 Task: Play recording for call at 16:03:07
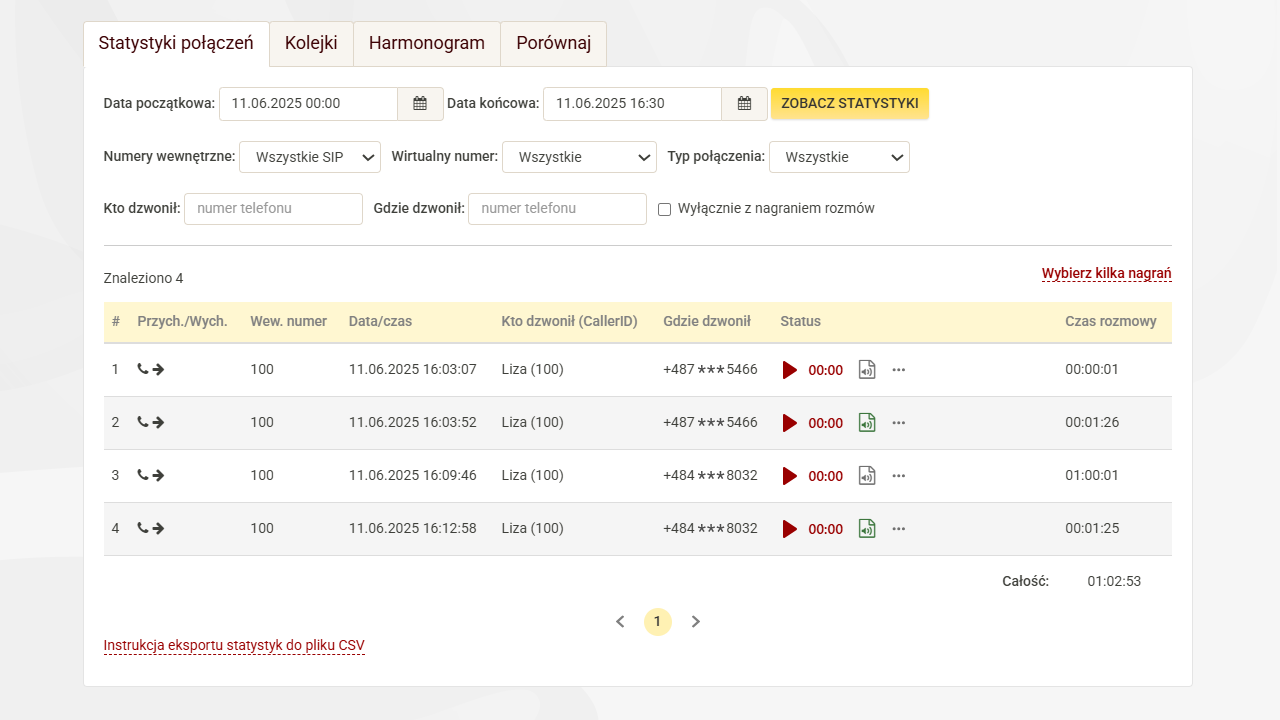point(790,370)
